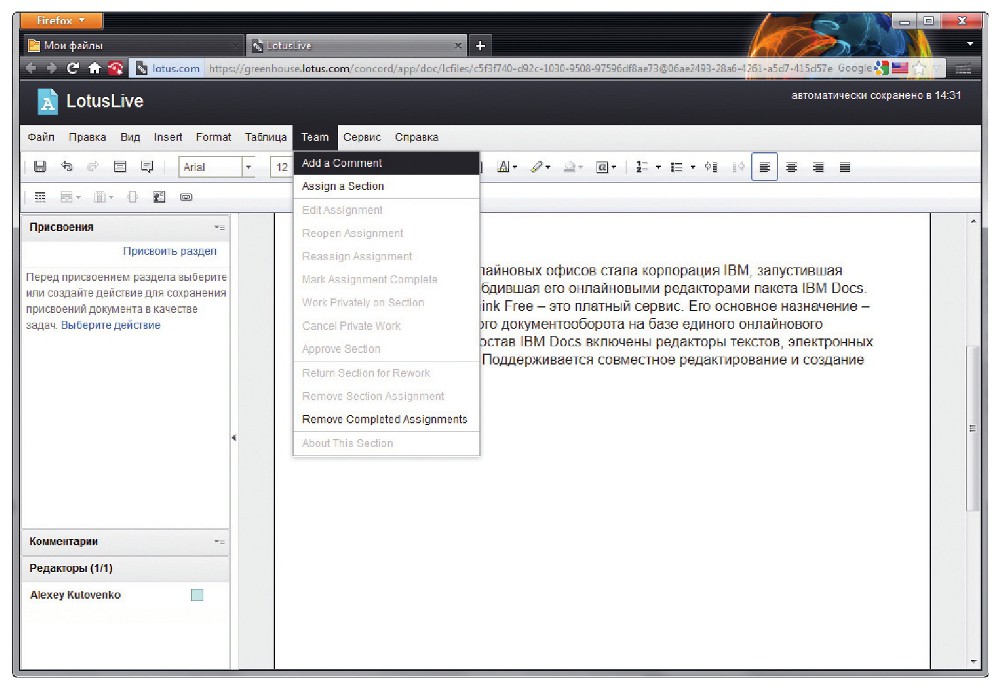Choose Assign a Section from Team menu
Viewport: 1000px width, 689px height.
pos(343,186)
